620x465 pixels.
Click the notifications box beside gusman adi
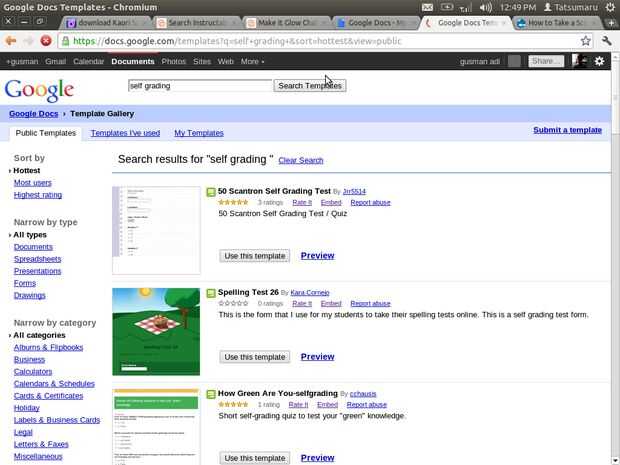pyautogui.click(x=514, y=61)
